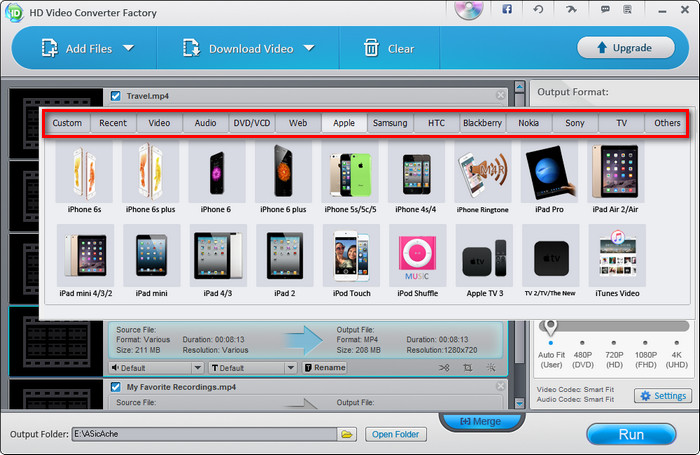
Task: Expand the Add Files dropdown arrow
Action: [x=129, y=48]
